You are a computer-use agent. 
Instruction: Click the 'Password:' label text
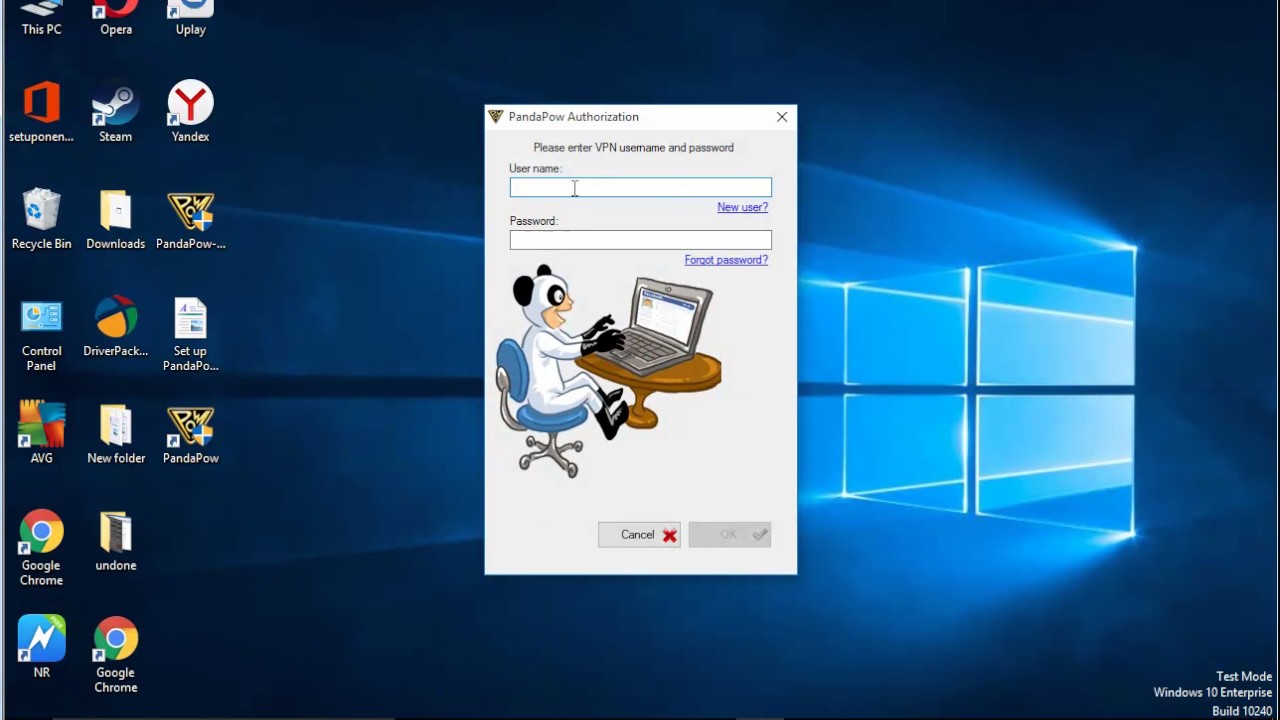click(533, 221)
